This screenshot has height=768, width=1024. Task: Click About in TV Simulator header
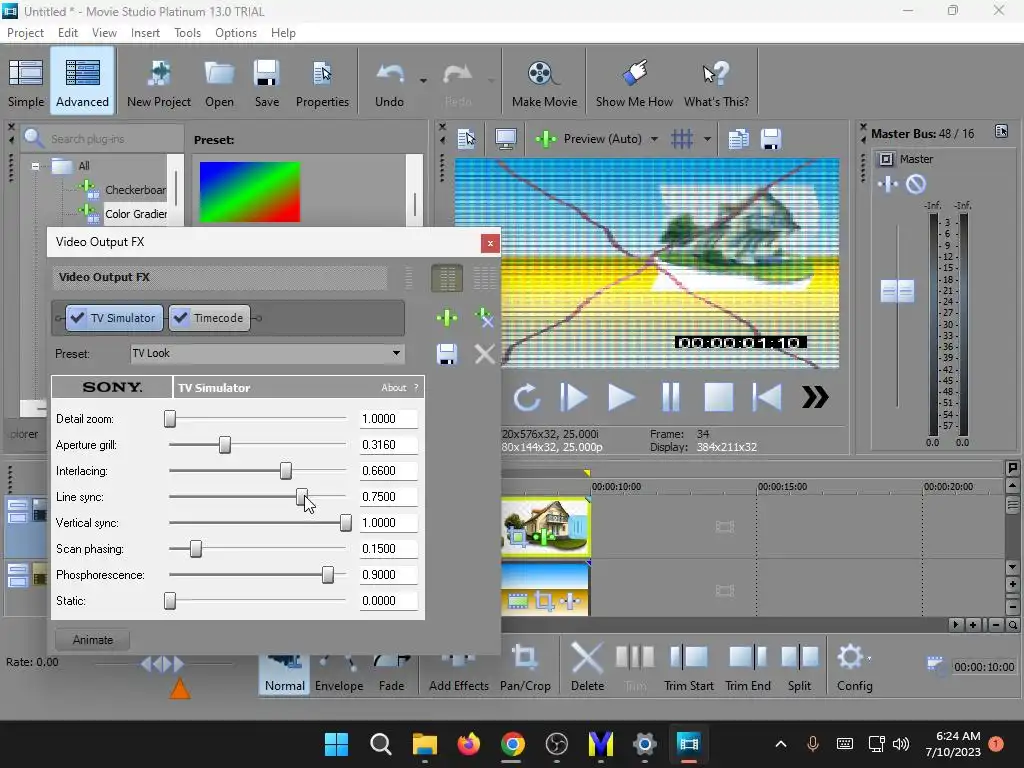[x=394, y=388]
